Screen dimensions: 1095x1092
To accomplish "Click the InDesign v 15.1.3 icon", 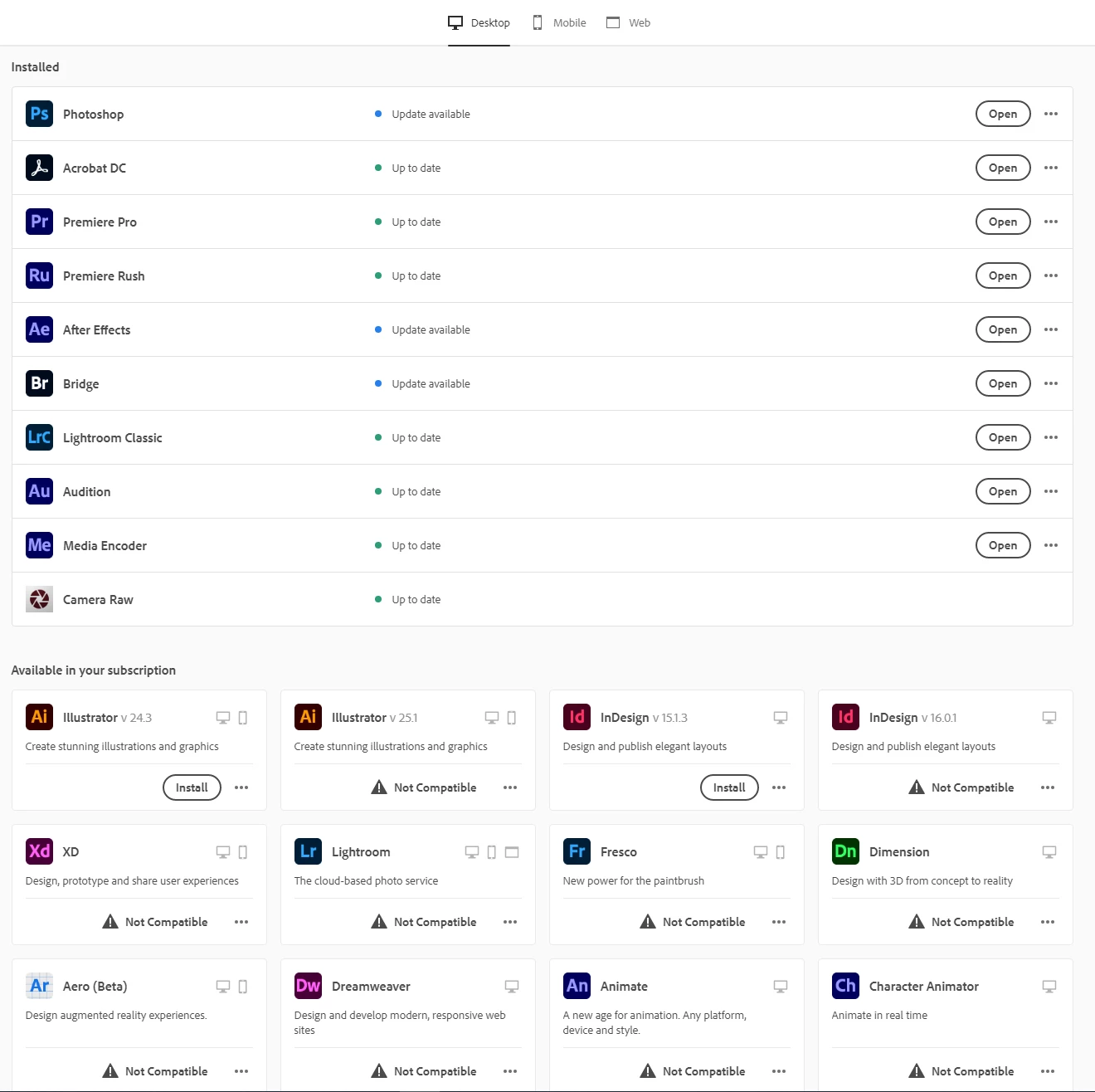I will click(x=577, y=717).
